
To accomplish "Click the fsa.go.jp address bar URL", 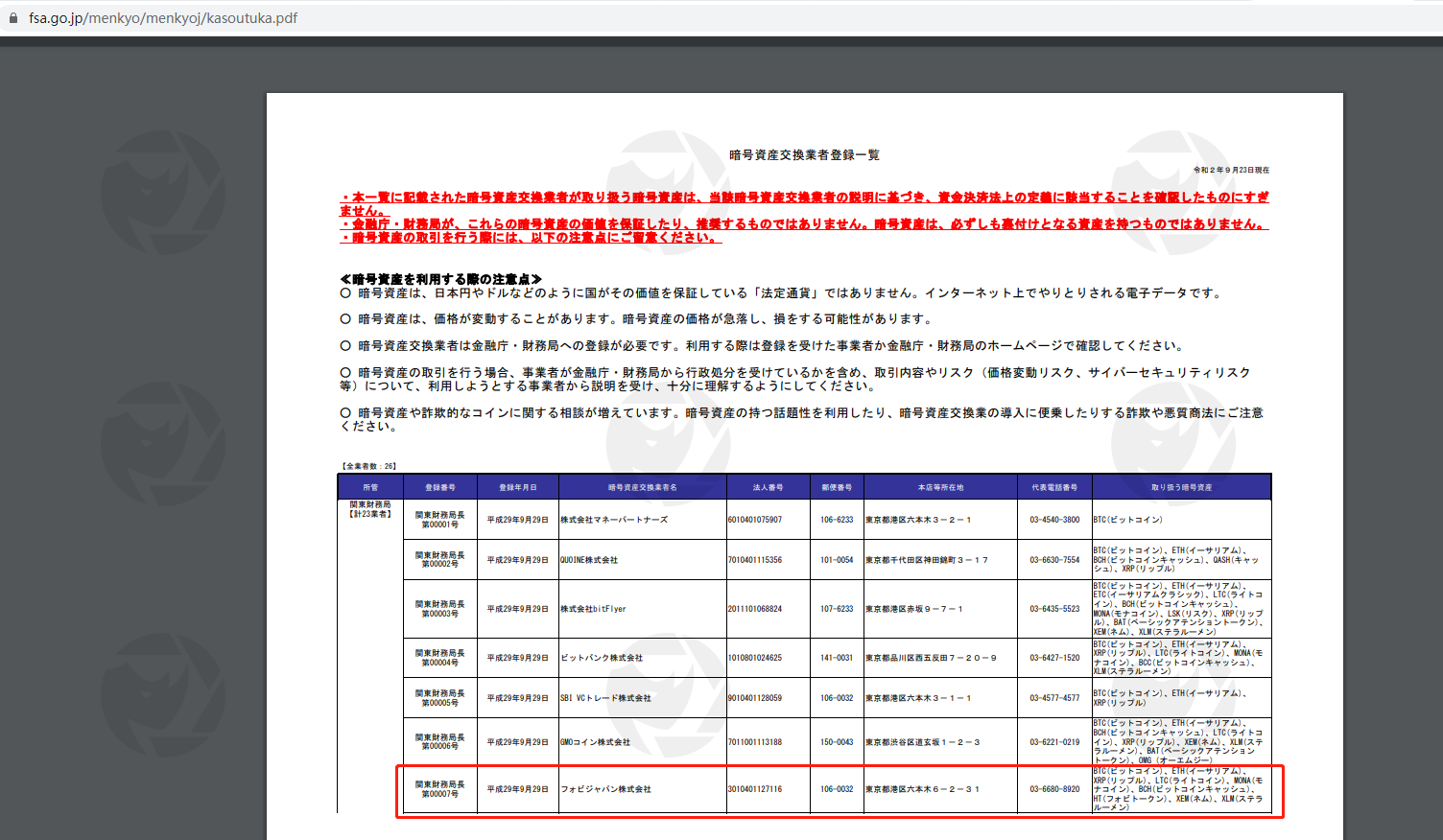I will [x=163, y=18].
